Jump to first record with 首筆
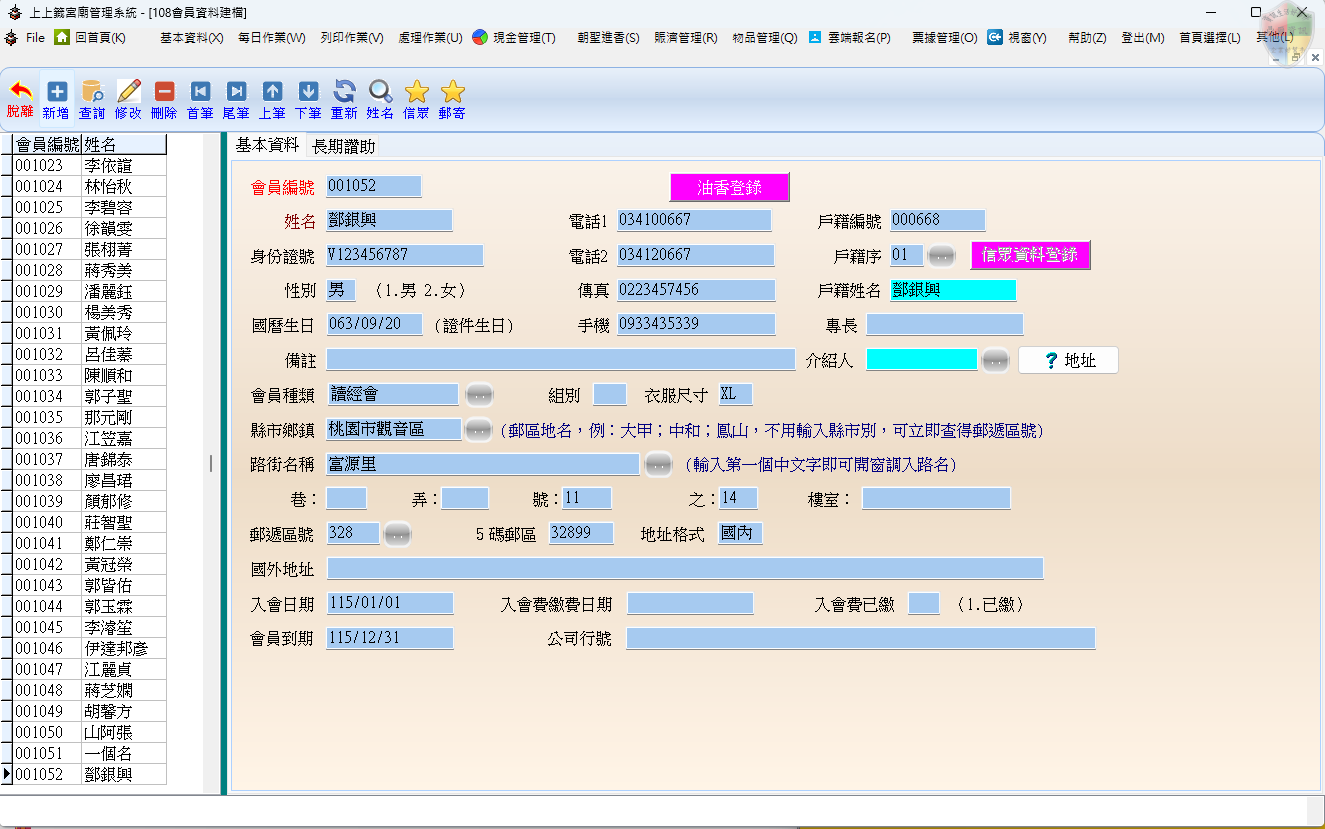The image size is (1325, 829). (200, 92)
